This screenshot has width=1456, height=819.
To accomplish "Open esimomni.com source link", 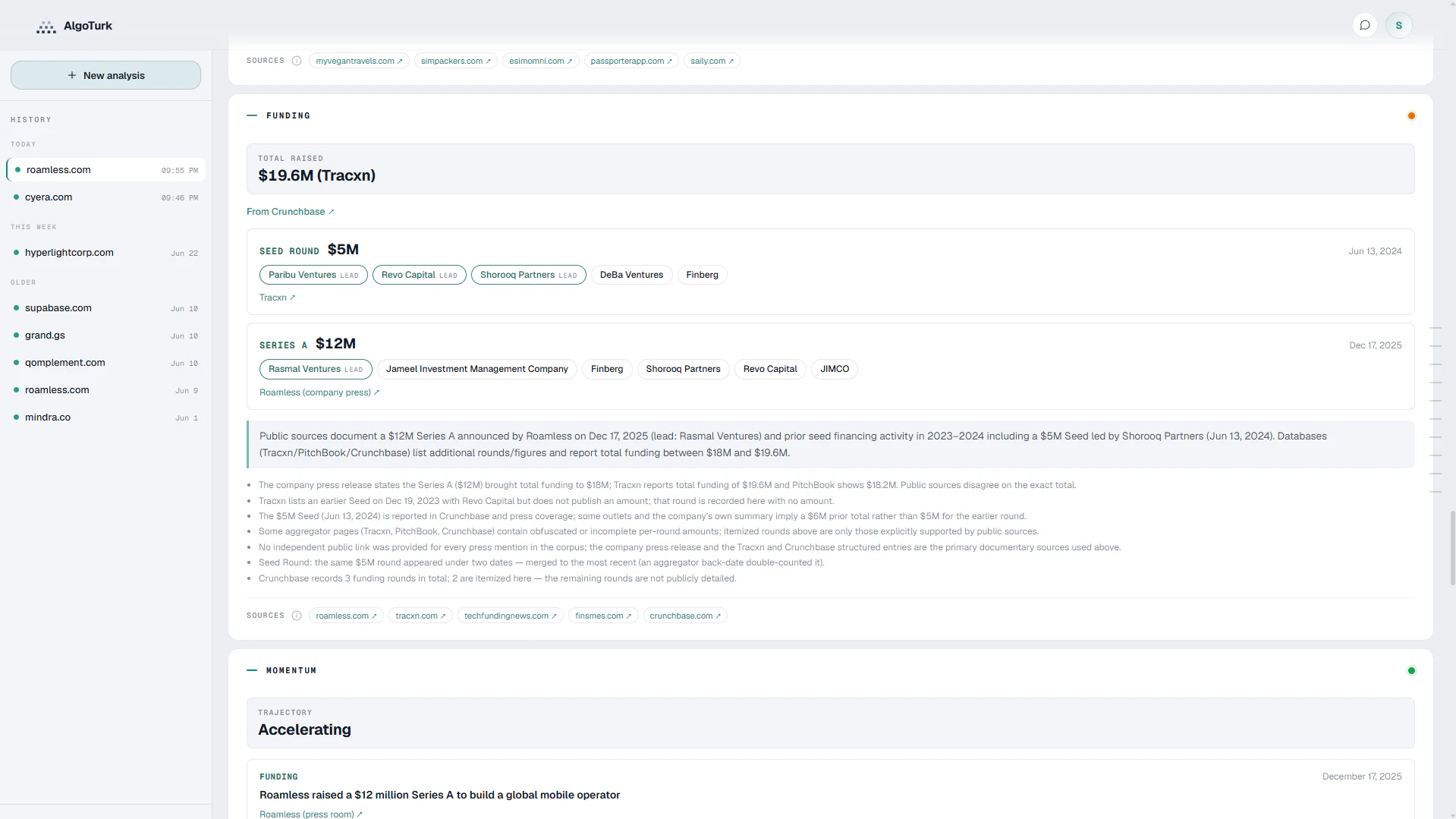I will click(540, 61).
